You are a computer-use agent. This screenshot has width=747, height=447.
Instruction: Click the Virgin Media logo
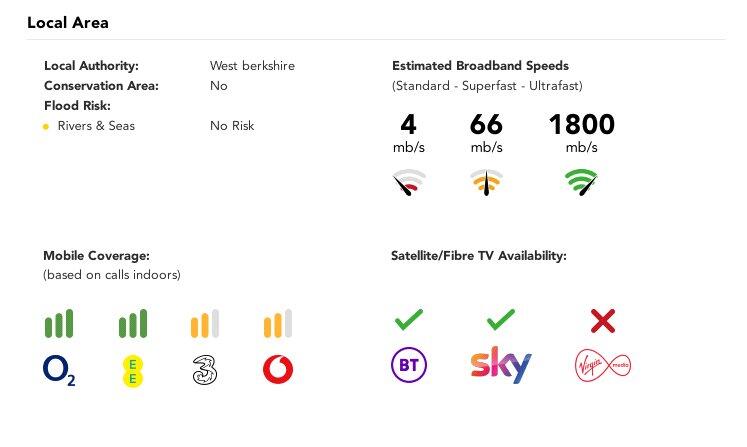(x=602, y=366)
